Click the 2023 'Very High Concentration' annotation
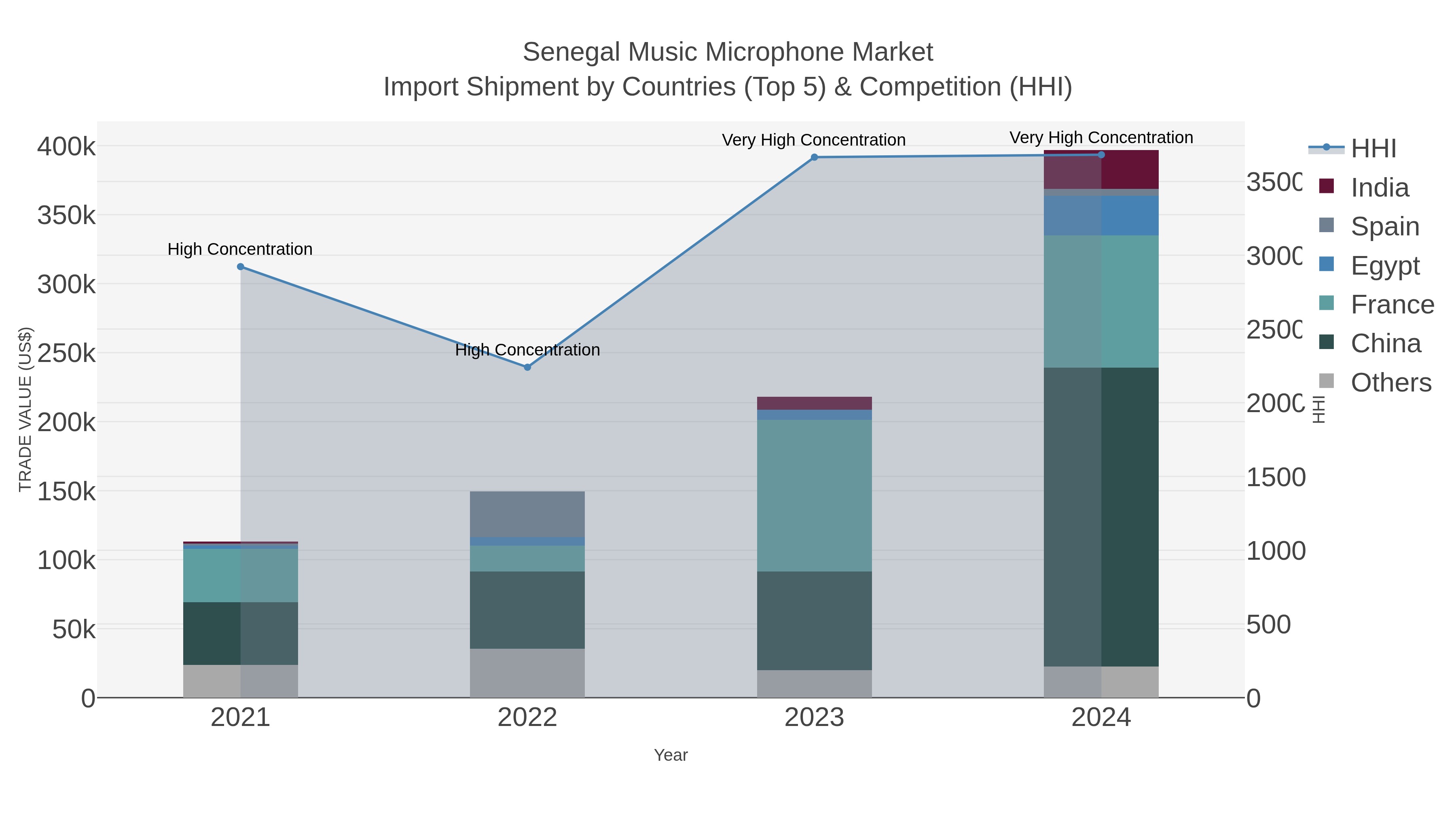1456x819 pixels. [x=814, y=140]
